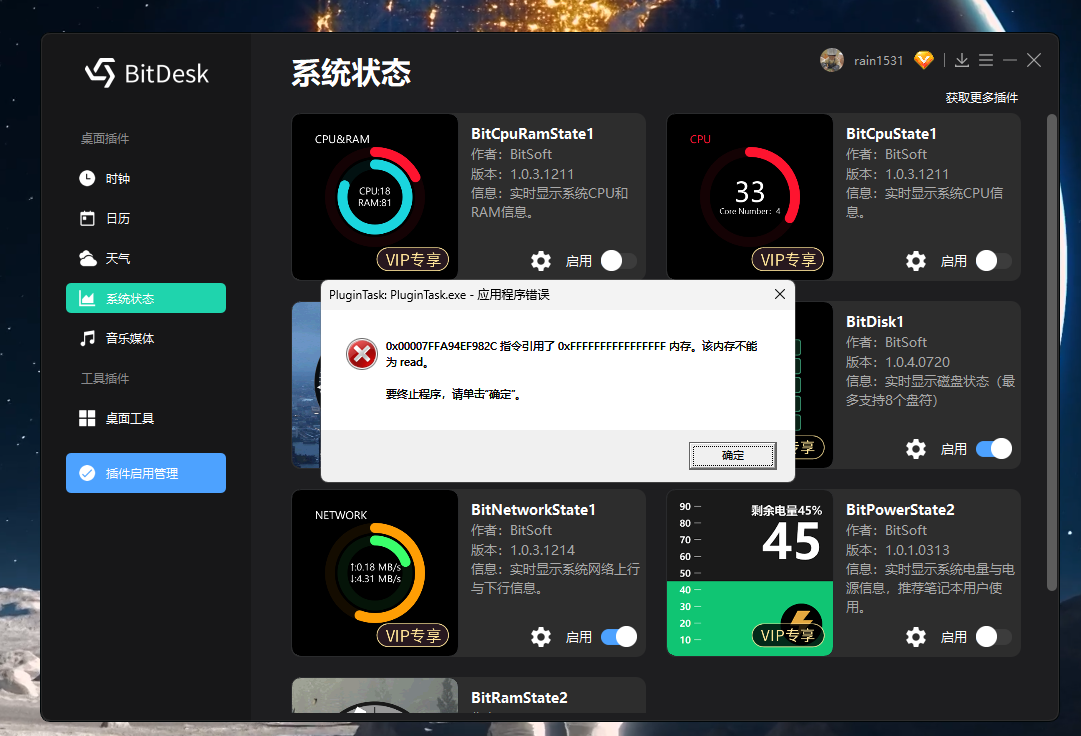Minimize the BitDesk window

tap(1010, 61)
